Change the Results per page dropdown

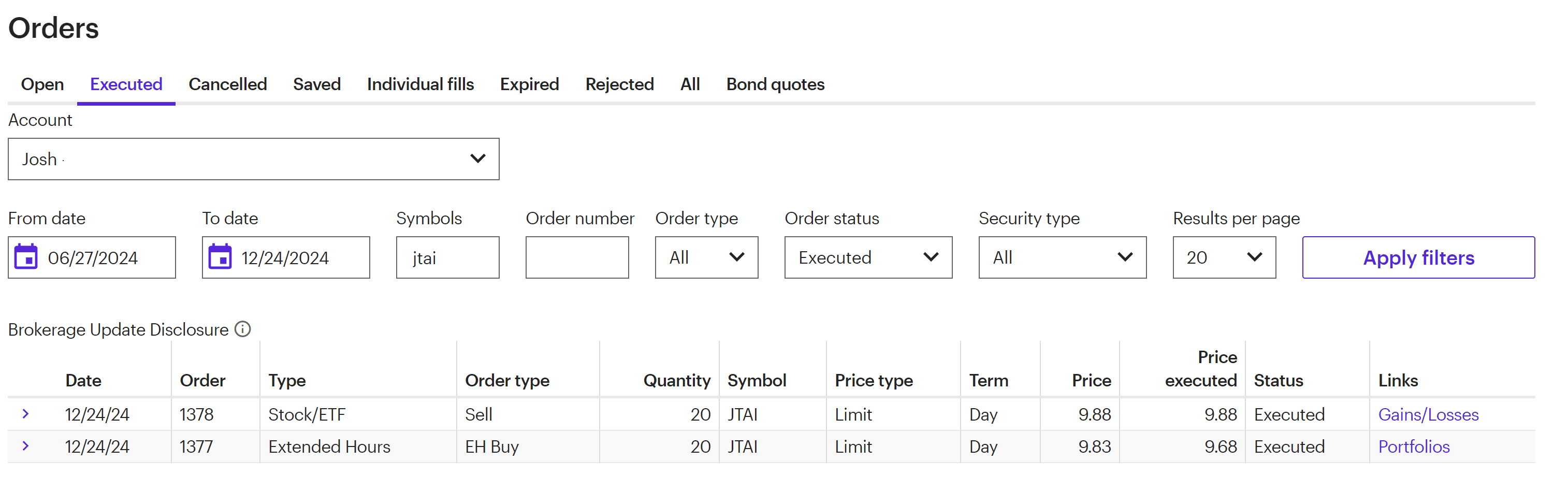tap(1224, 257)
